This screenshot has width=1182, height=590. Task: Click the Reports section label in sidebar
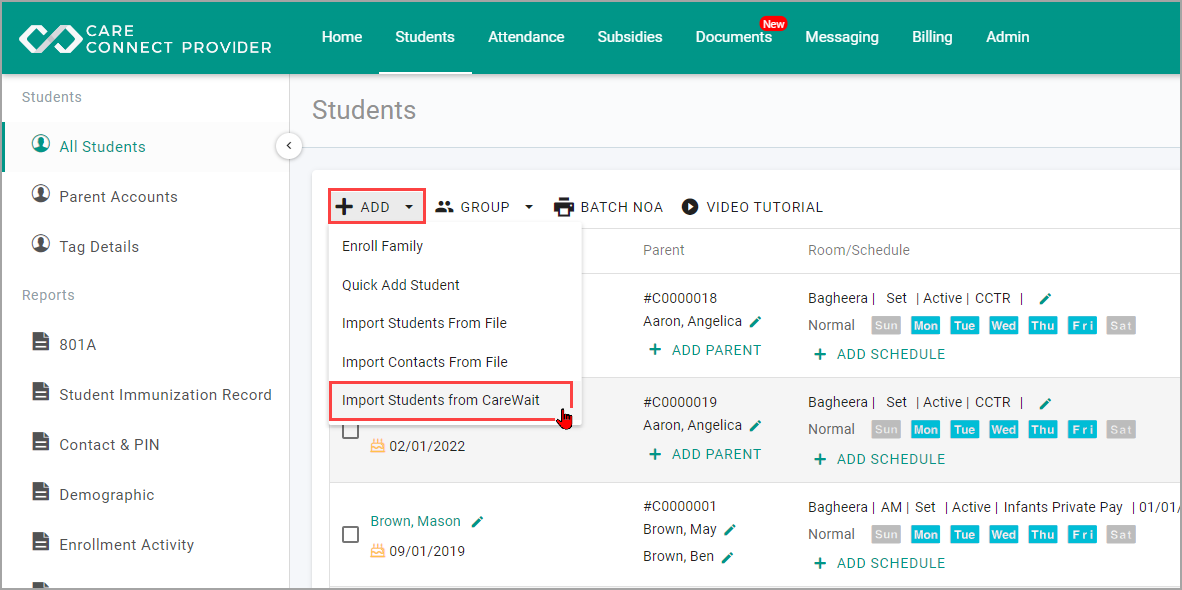click(x=48, y=295)
